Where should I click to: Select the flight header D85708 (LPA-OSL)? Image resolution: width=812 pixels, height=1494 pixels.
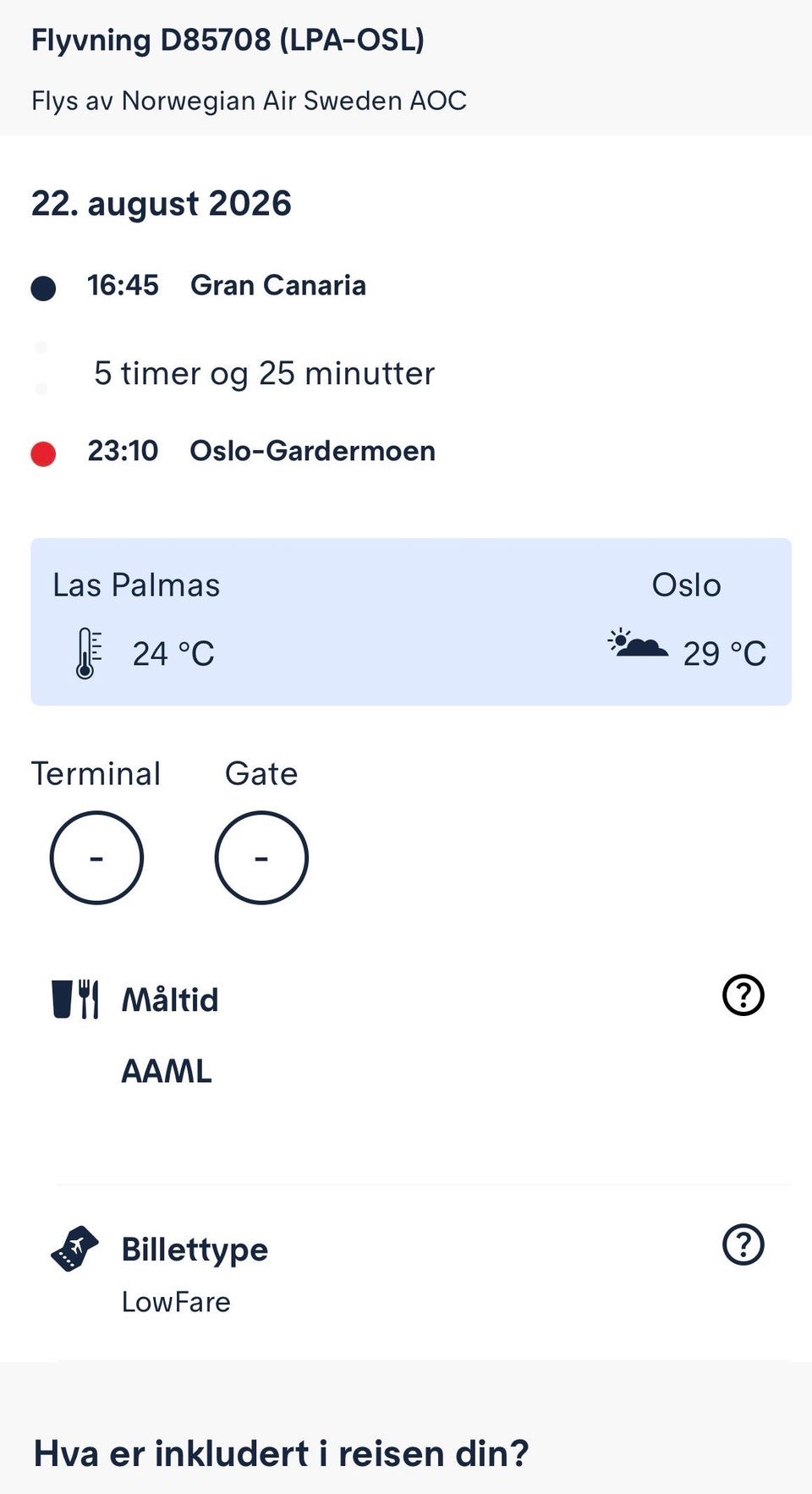point(228,40)
